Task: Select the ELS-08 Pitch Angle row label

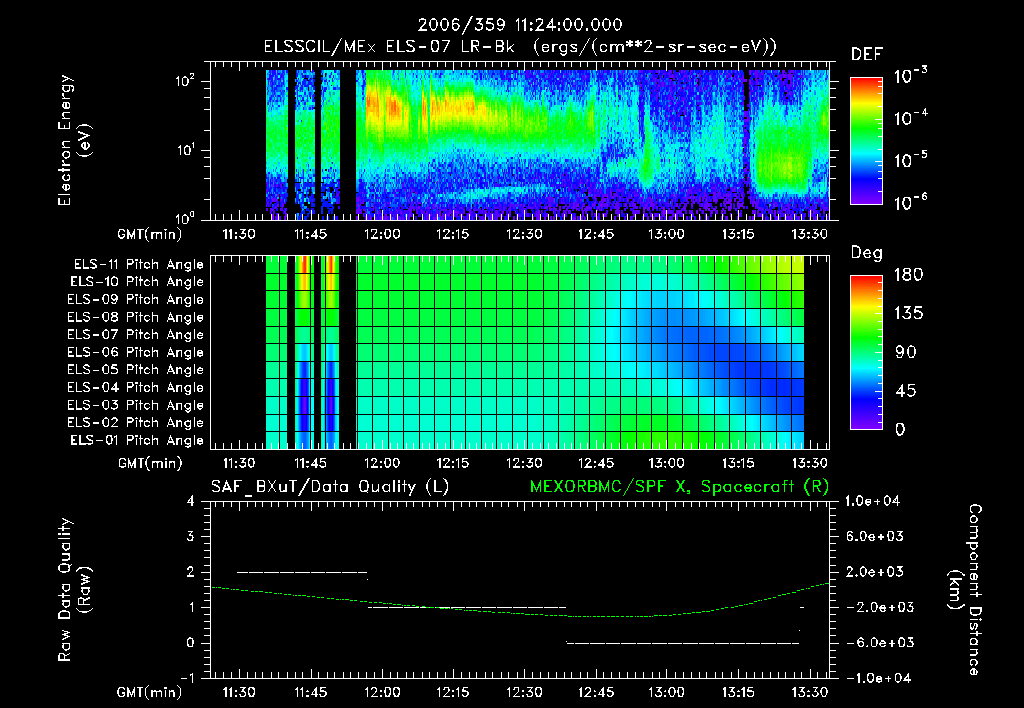Action: pos(136,317)
